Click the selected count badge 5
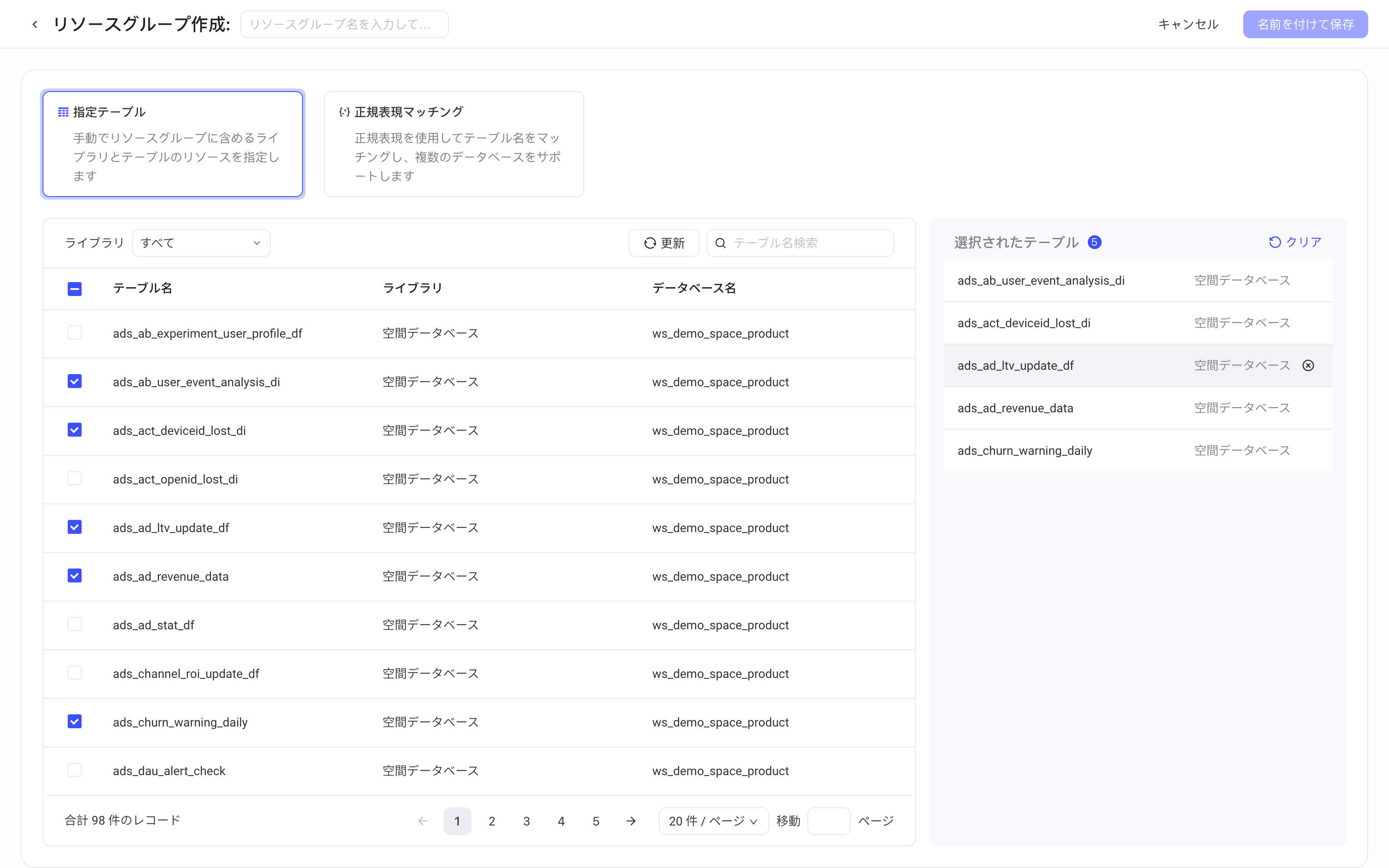This screenshot has height=868, width=1389. 1095,242
